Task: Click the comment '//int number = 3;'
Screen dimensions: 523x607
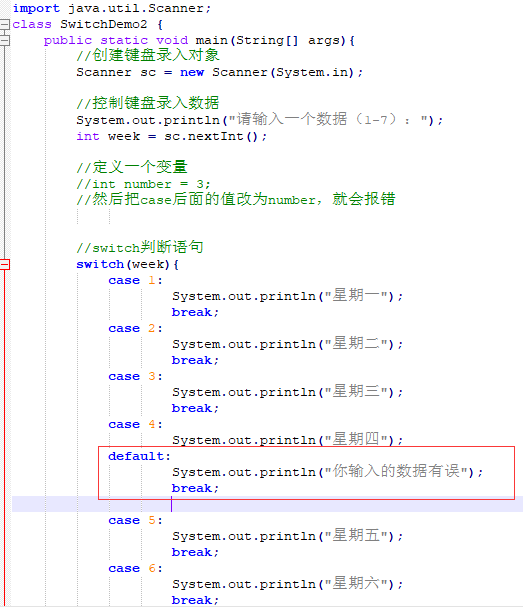Action: point(143,184)
